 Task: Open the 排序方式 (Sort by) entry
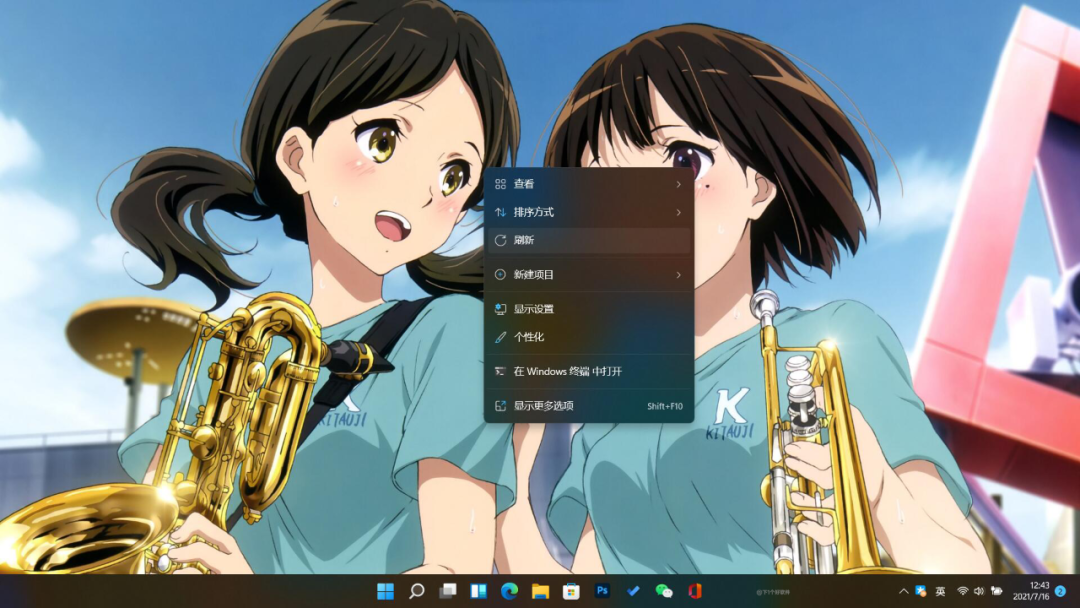pos(589,212)
